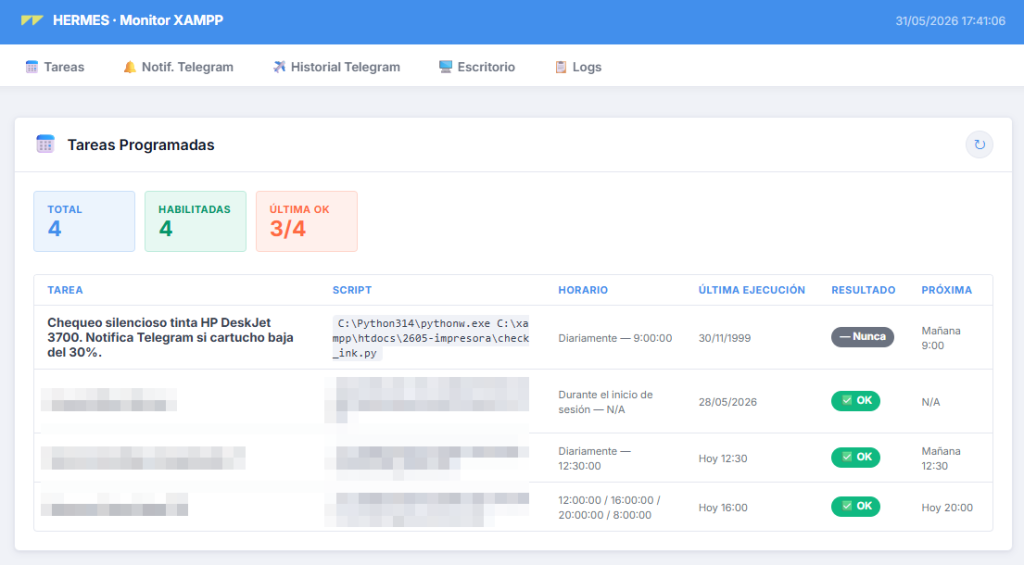Click the calendar icon of Tareas tab
1024x565 pixels.
coord(31,67)
